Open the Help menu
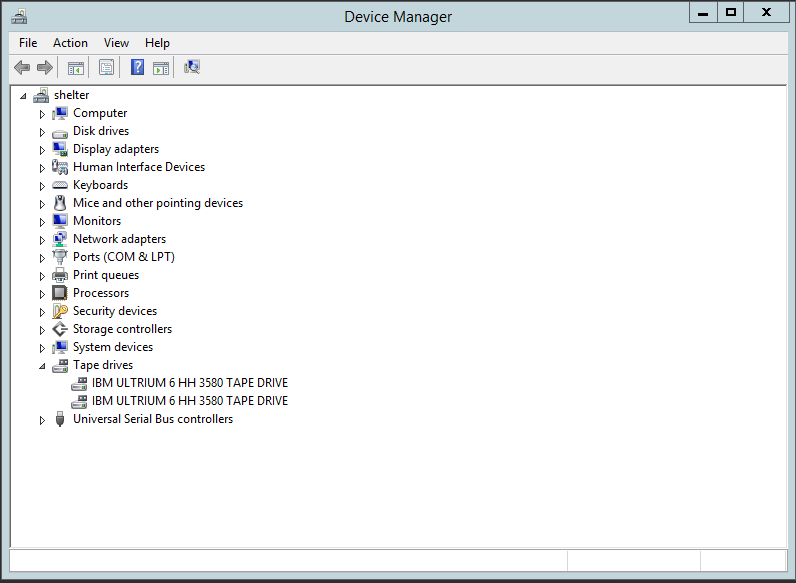The height and width of the screenshot is (583, 796). 157,43
